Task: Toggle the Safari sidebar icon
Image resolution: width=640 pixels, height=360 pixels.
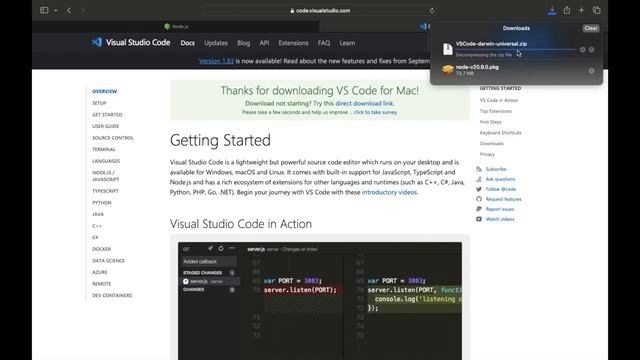Action: click(44, 10)
